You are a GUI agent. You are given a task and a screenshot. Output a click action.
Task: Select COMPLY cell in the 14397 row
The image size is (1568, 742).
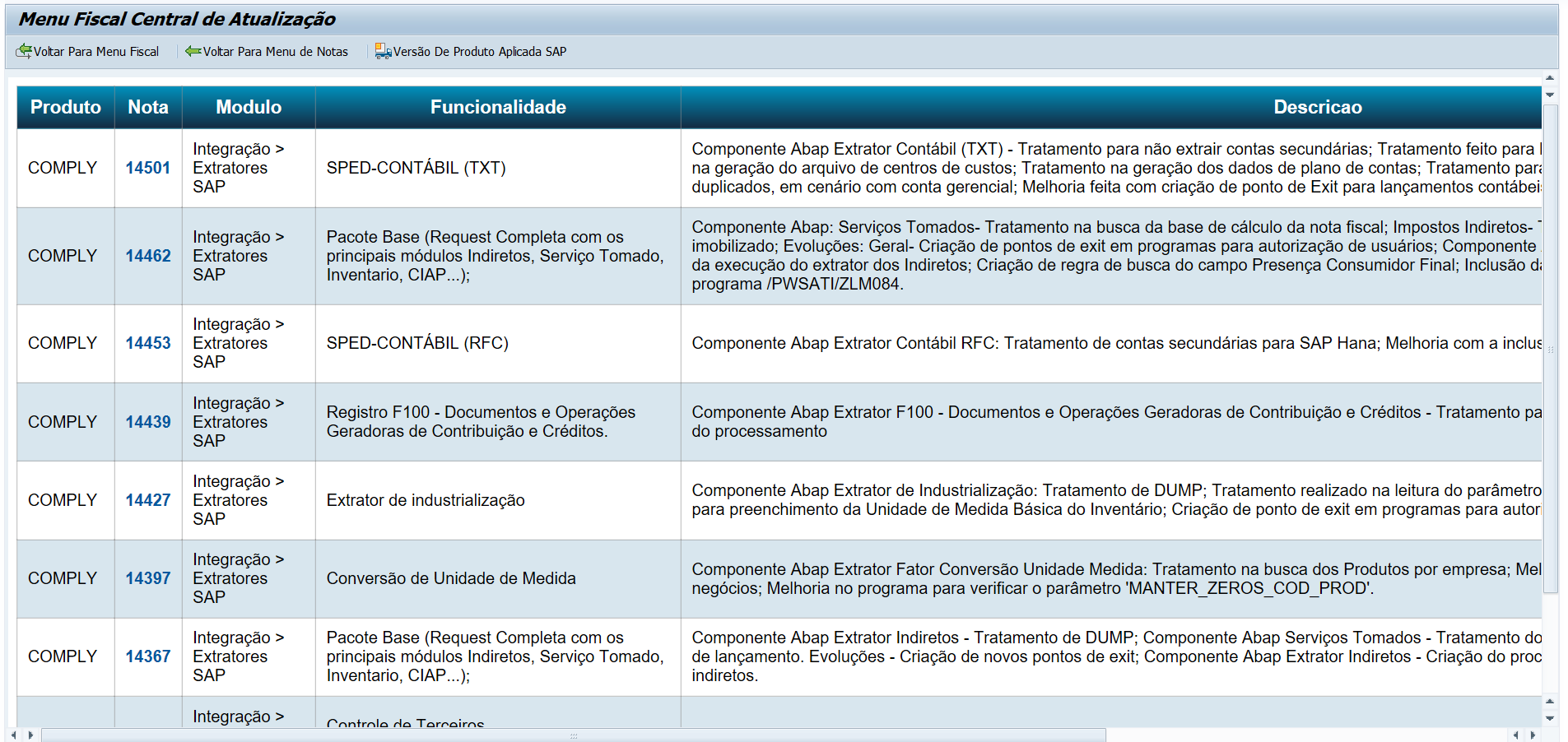[x=66, y=578]
